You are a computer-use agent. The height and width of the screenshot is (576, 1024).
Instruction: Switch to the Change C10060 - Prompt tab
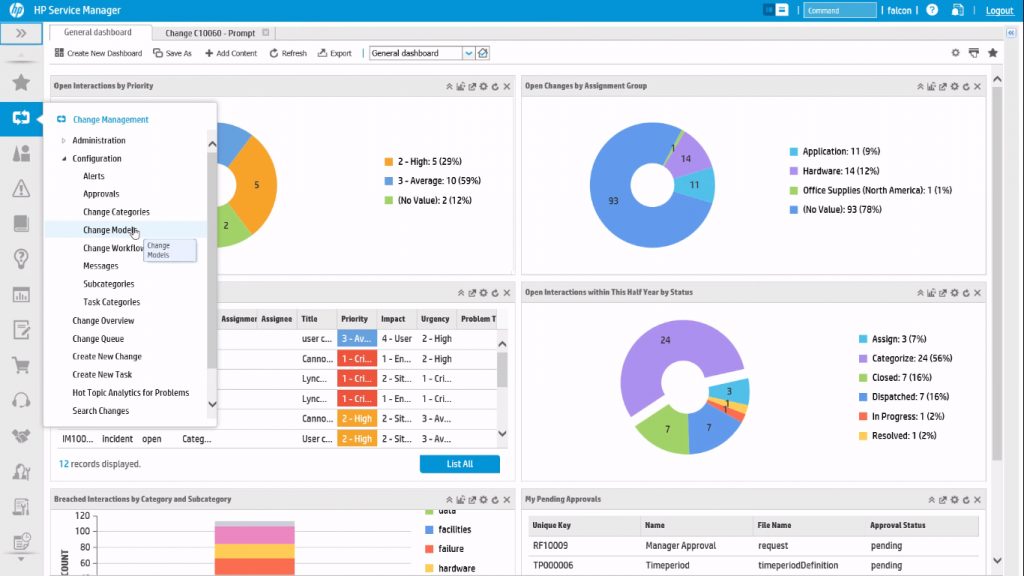pyautogui.click(x=211, y=31)
